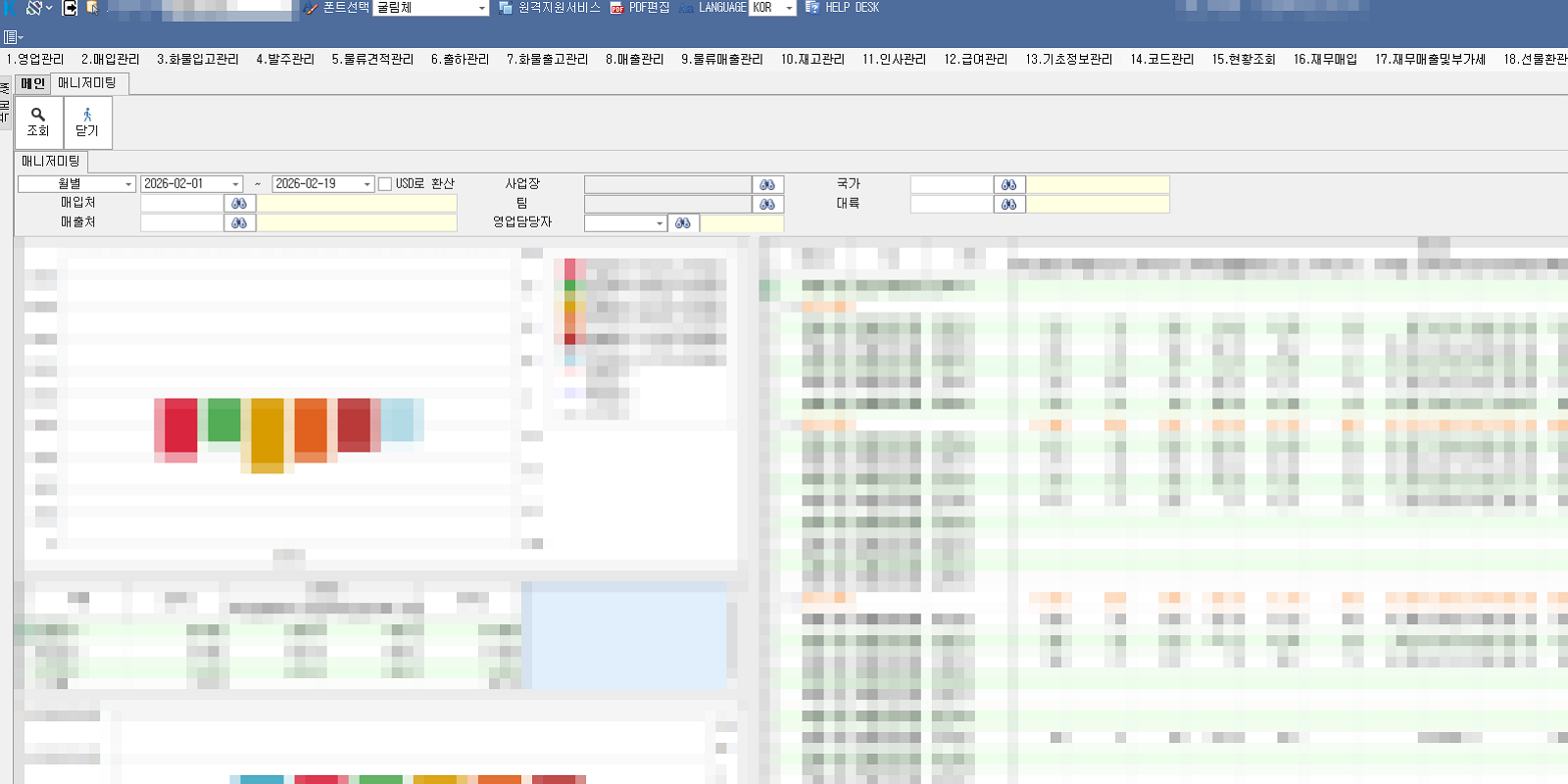
Task: Expand the 폰트선택 굴림체 font dropdown
Action: (481, 8)
